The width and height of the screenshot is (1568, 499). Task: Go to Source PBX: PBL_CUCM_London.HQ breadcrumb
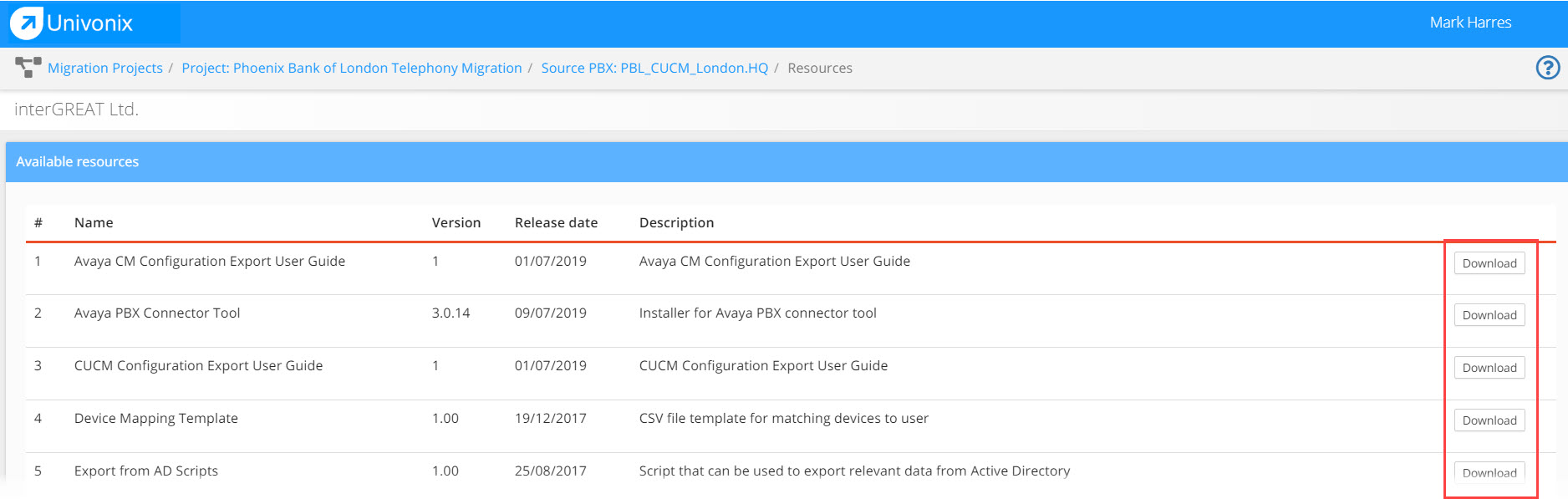tap(654, 68)
